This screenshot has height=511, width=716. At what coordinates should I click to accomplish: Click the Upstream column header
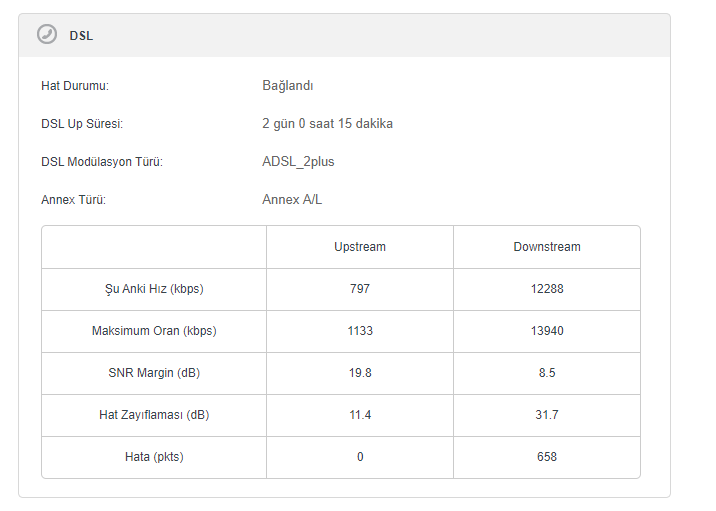[x=360, y=247]
